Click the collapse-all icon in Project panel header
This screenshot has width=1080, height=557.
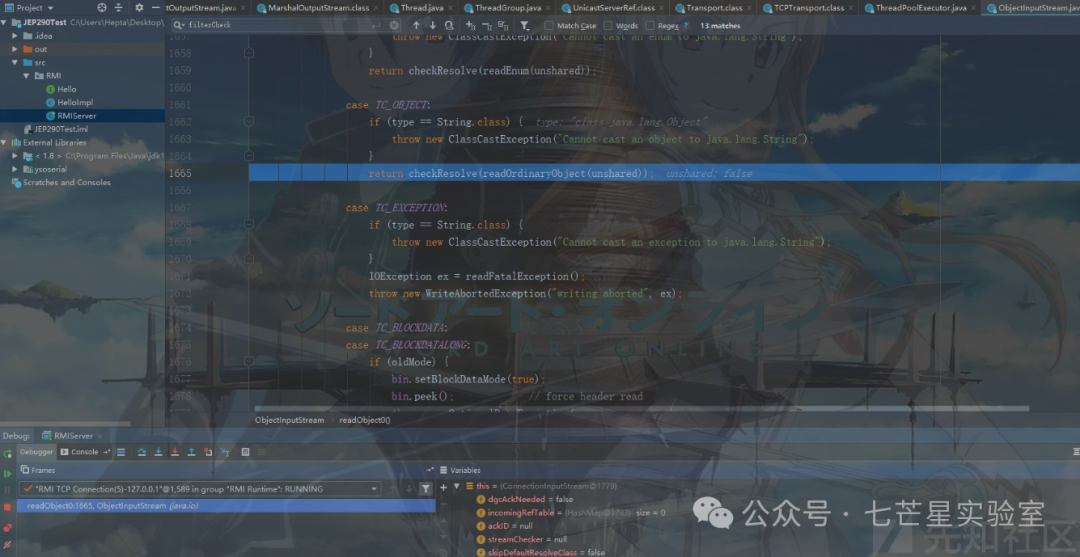tap(118, 8)
